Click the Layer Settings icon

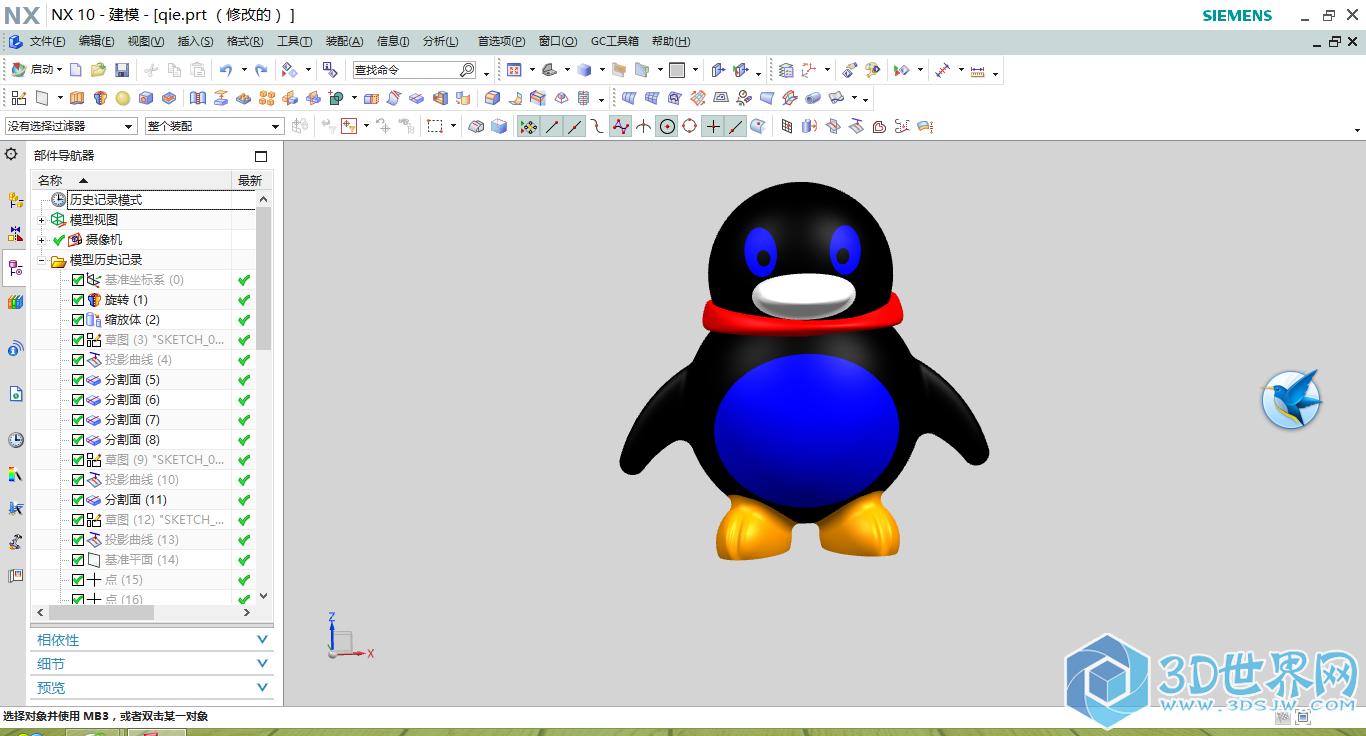tap(786, 70)
